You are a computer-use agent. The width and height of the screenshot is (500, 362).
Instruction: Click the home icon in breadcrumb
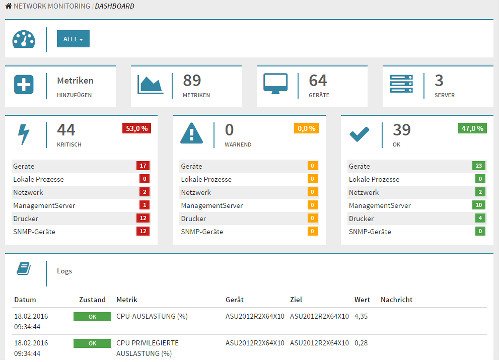coord(9,6)
